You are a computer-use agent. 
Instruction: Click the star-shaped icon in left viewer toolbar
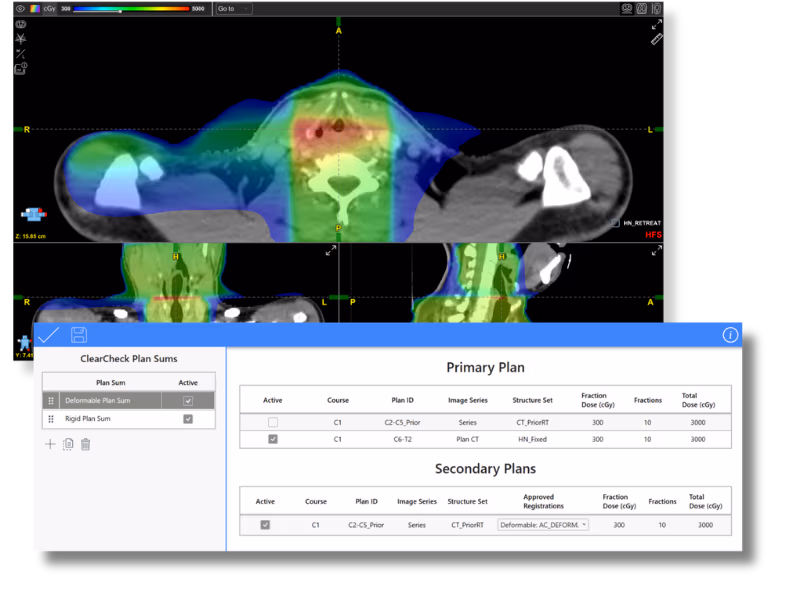tap(21, 39)
